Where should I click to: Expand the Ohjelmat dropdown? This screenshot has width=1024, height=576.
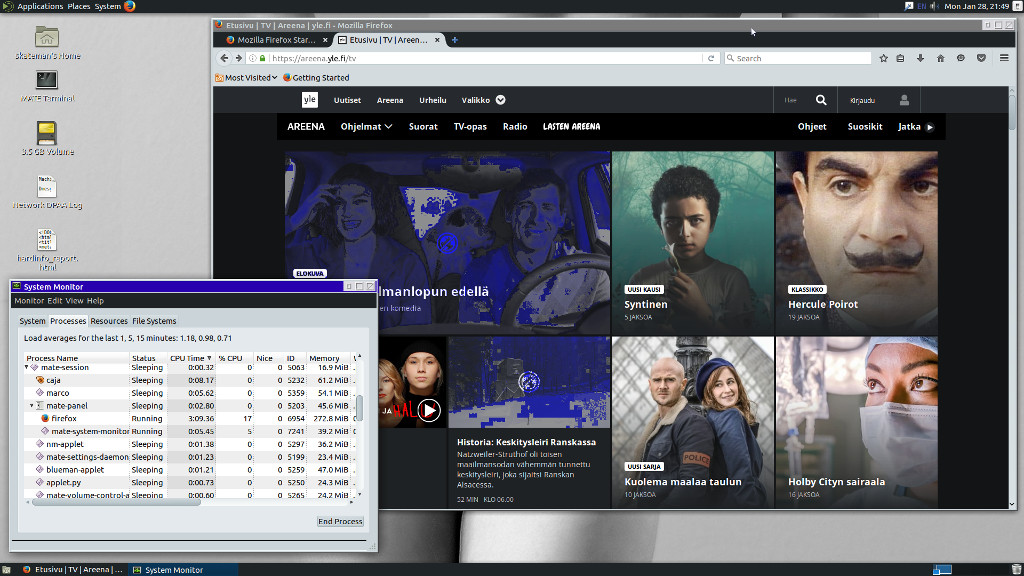point(366,127)
